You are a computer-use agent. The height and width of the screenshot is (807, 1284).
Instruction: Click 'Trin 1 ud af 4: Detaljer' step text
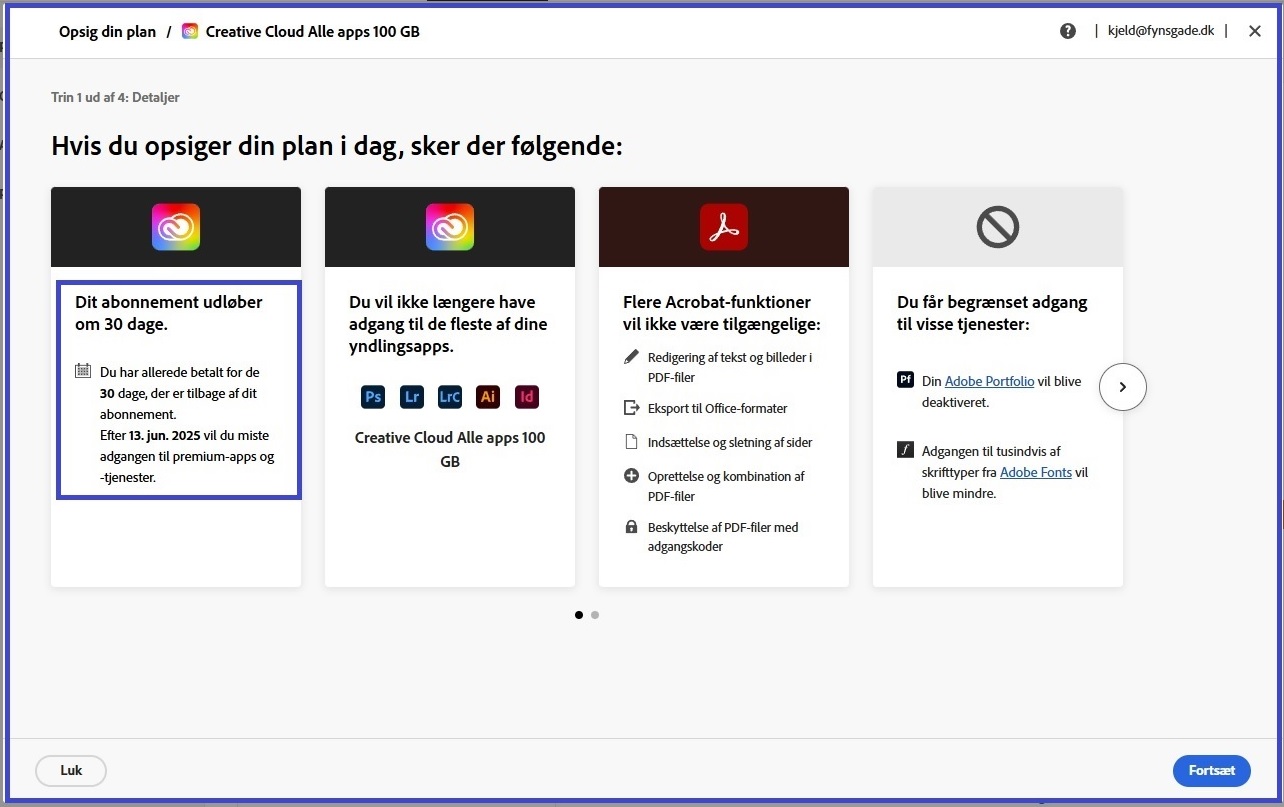point(115,97)
